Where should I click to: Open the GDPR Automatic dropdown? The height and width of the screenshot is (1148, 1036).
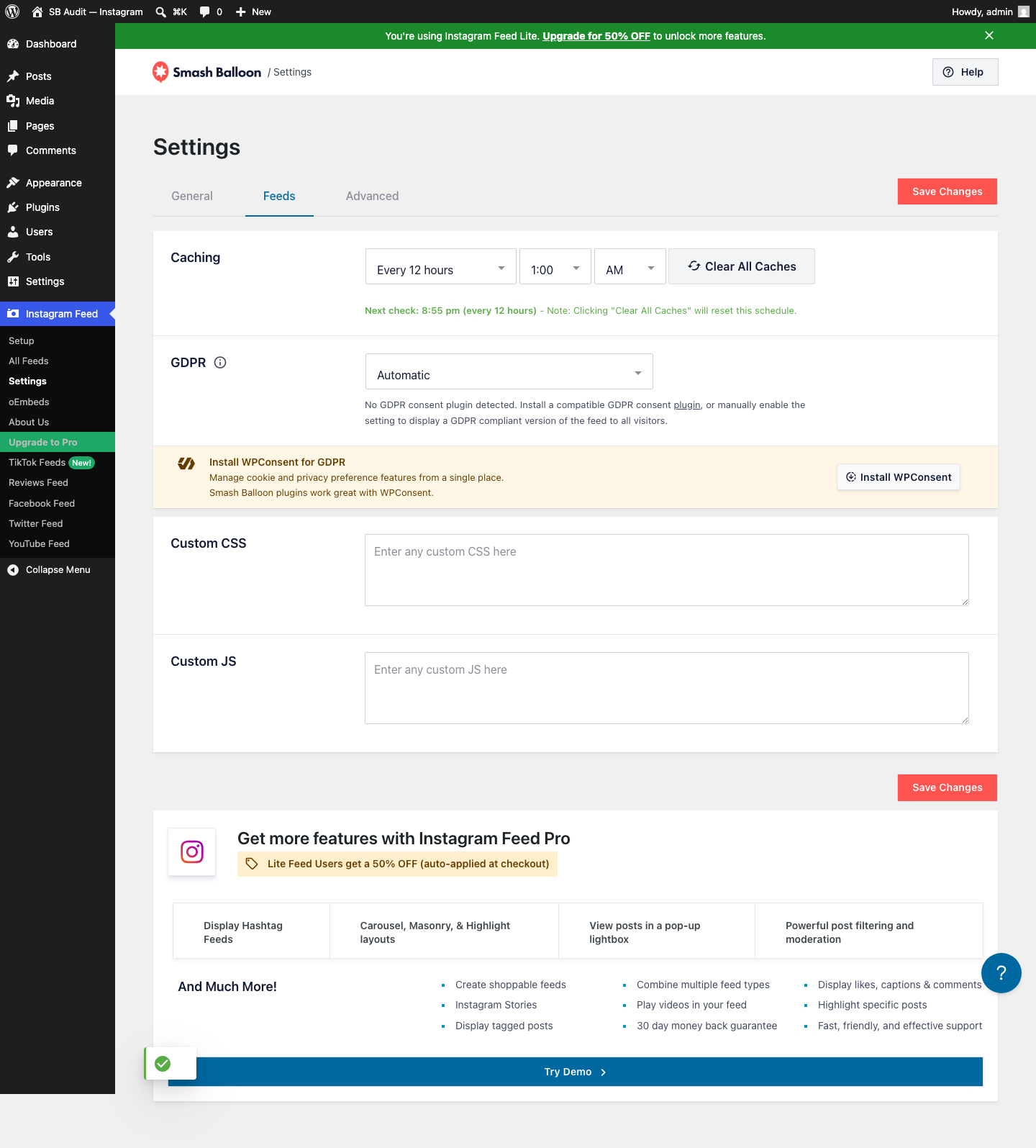[509, 372]
